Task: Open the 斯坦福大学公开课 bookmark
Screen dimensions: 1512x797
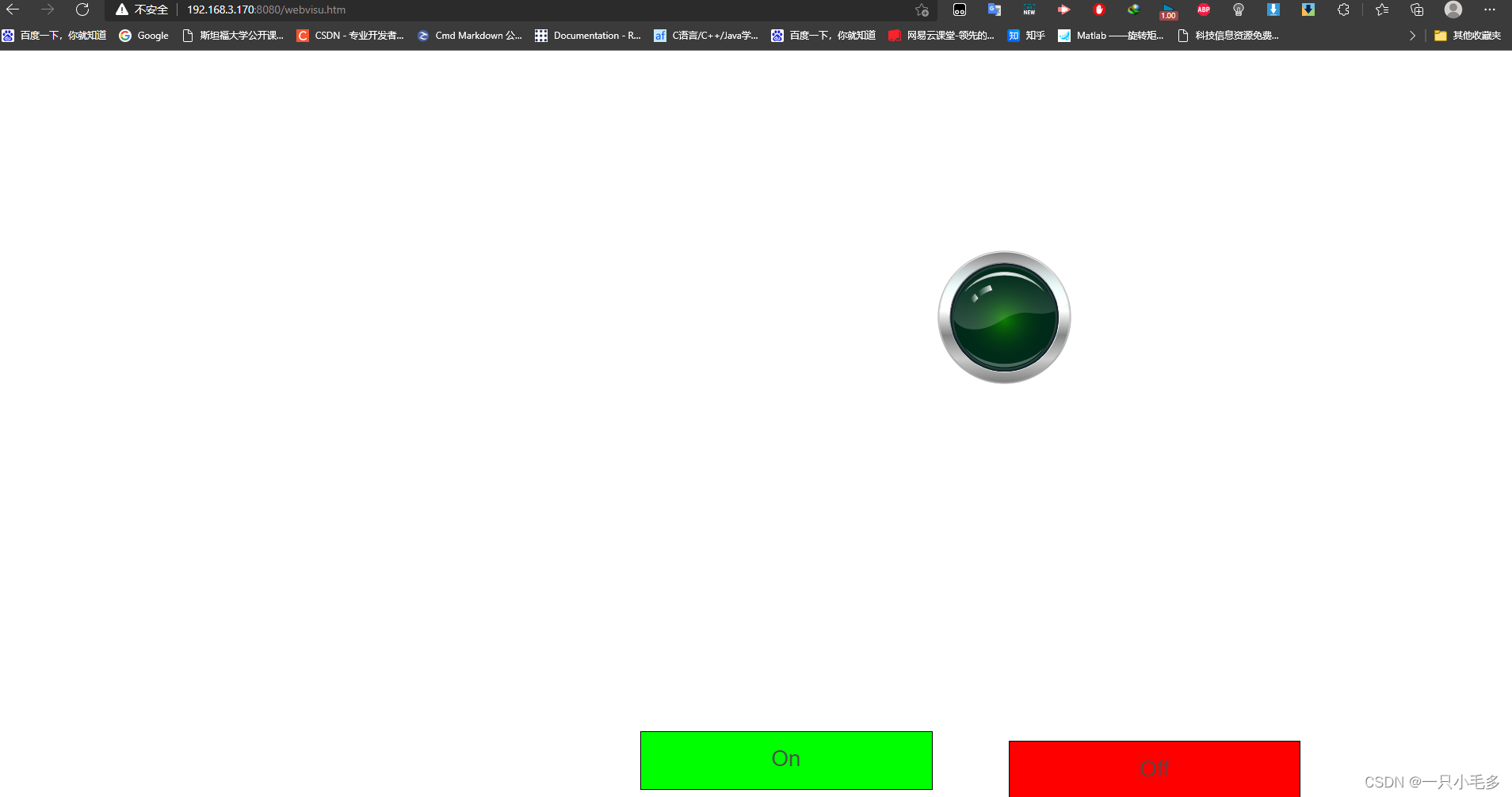Action: 233,36
